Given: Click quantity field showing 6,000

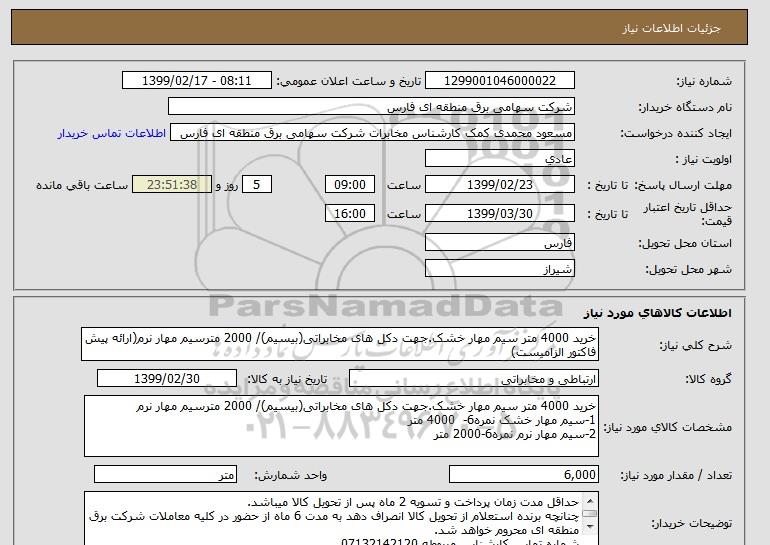Looking at the screenshot, I should click(x=524, y=475).
